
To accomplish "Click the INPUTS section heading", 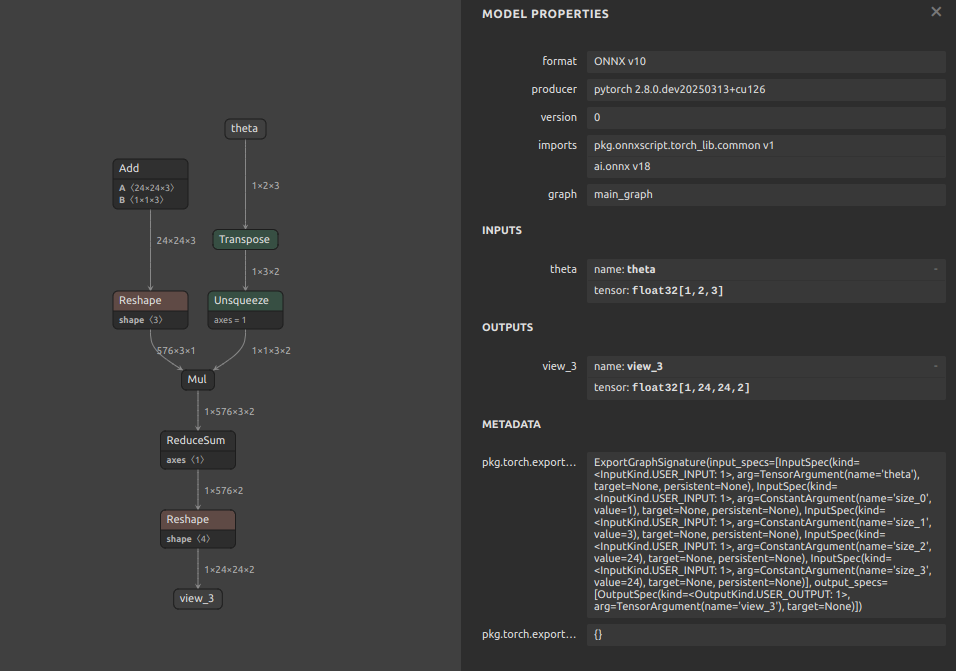I will point(502,230).
